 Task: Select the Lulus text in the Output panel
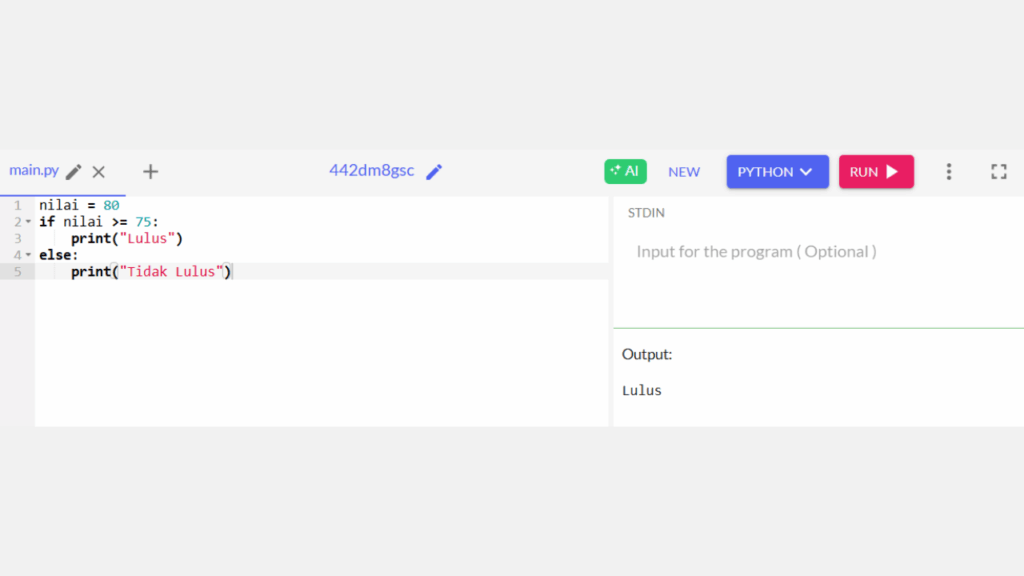(x=641, y=390)
